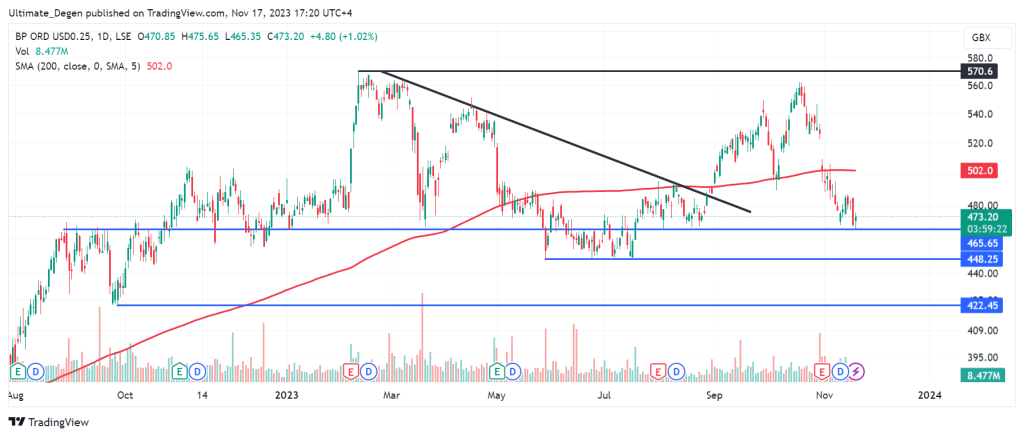
Task: Select the descending black trendline
Action: 565,141
